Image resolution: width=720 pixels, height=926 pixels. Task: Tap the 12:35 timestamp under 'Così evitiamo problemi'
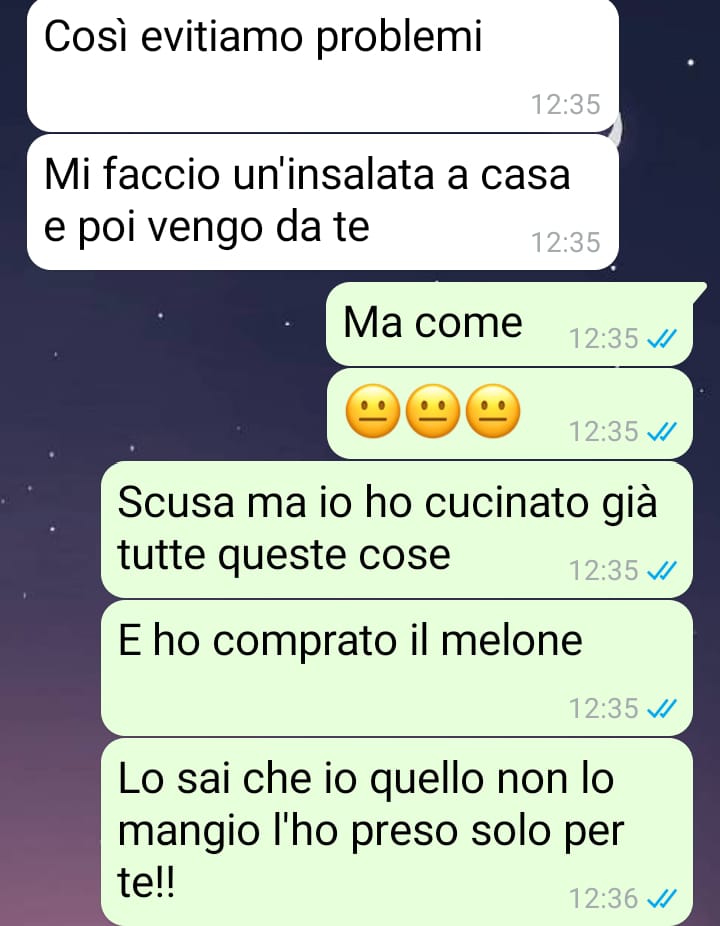pos(565,105)
